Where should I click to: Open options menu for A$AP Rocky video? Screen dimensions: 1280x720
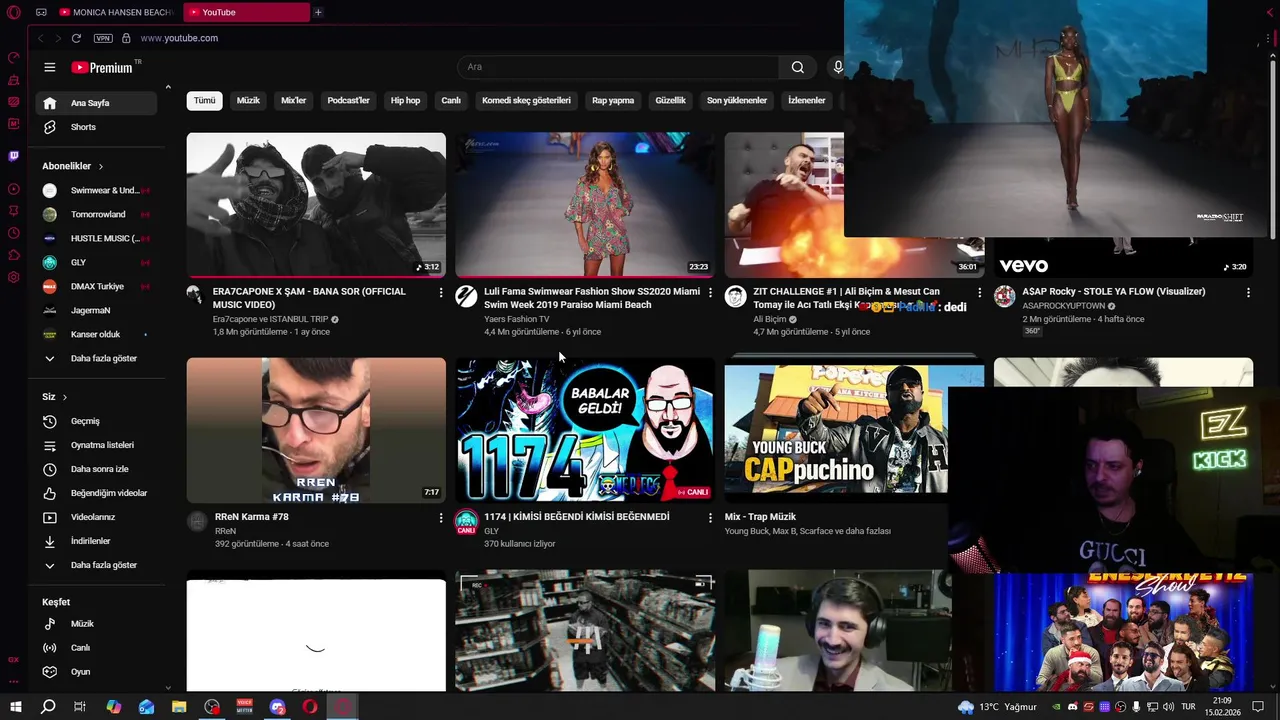(1248, 292)
